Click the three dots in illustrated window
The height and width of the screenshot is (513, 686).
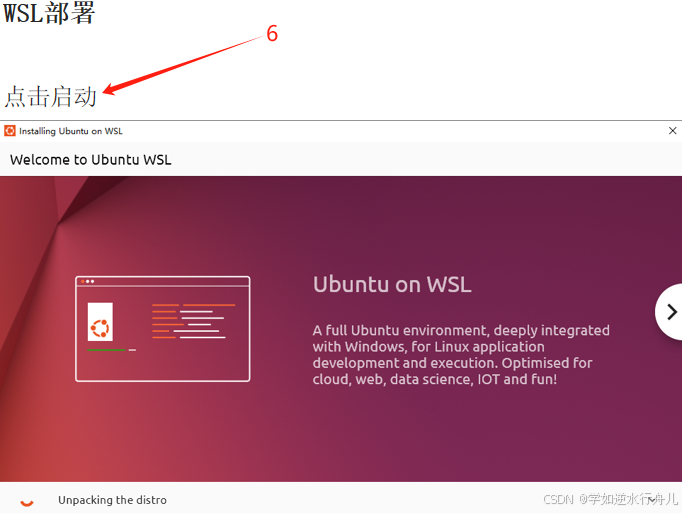(88, 281)
